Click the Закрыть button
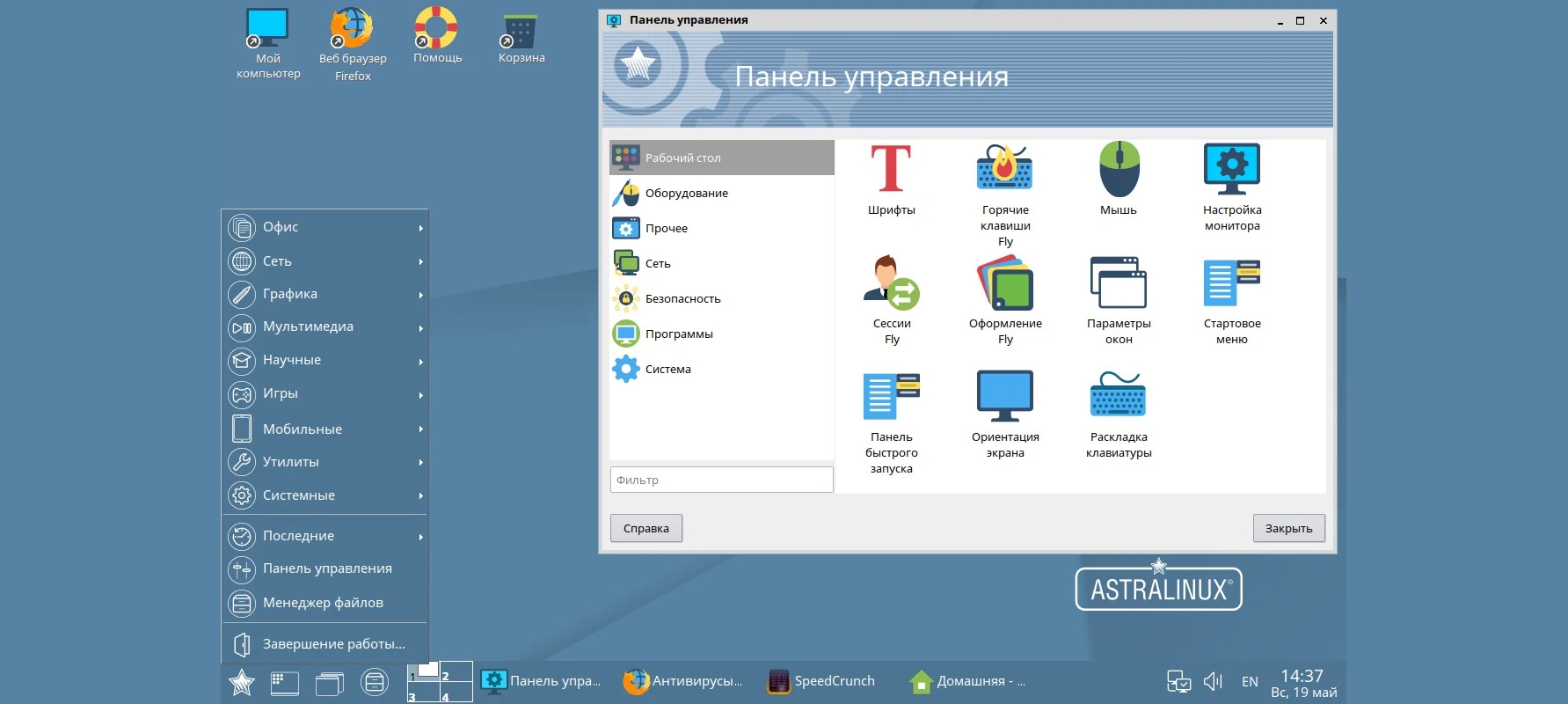 pos(1288,528)
